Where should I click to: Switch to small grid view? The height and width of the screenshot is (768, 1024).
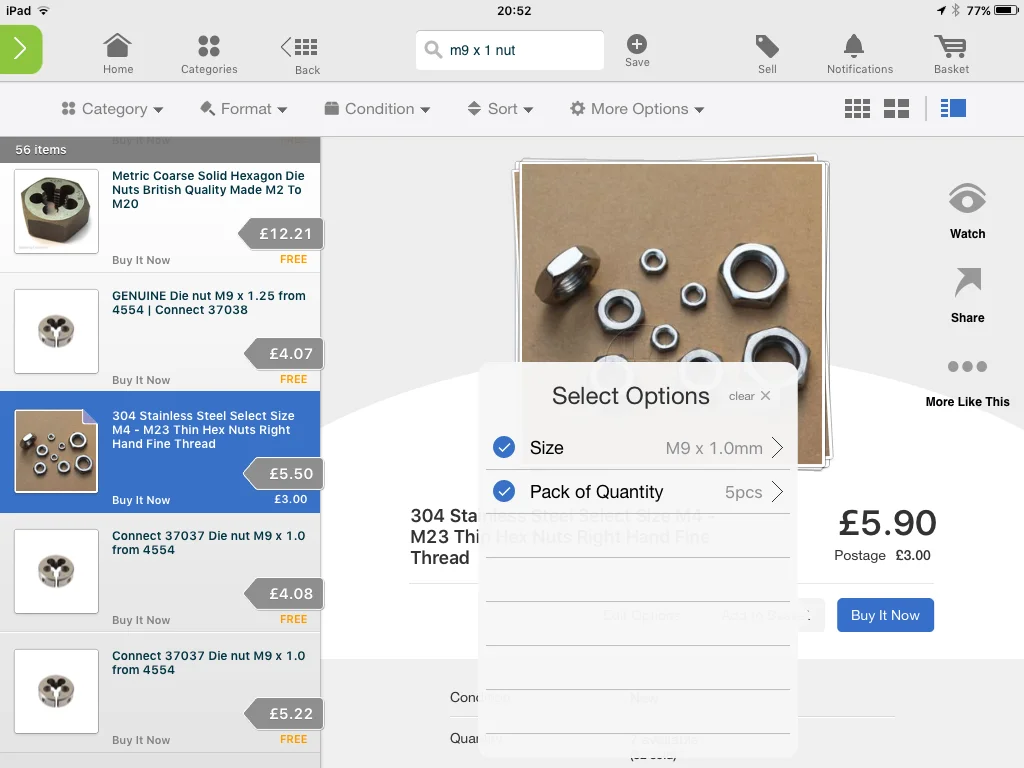point(857,108)
